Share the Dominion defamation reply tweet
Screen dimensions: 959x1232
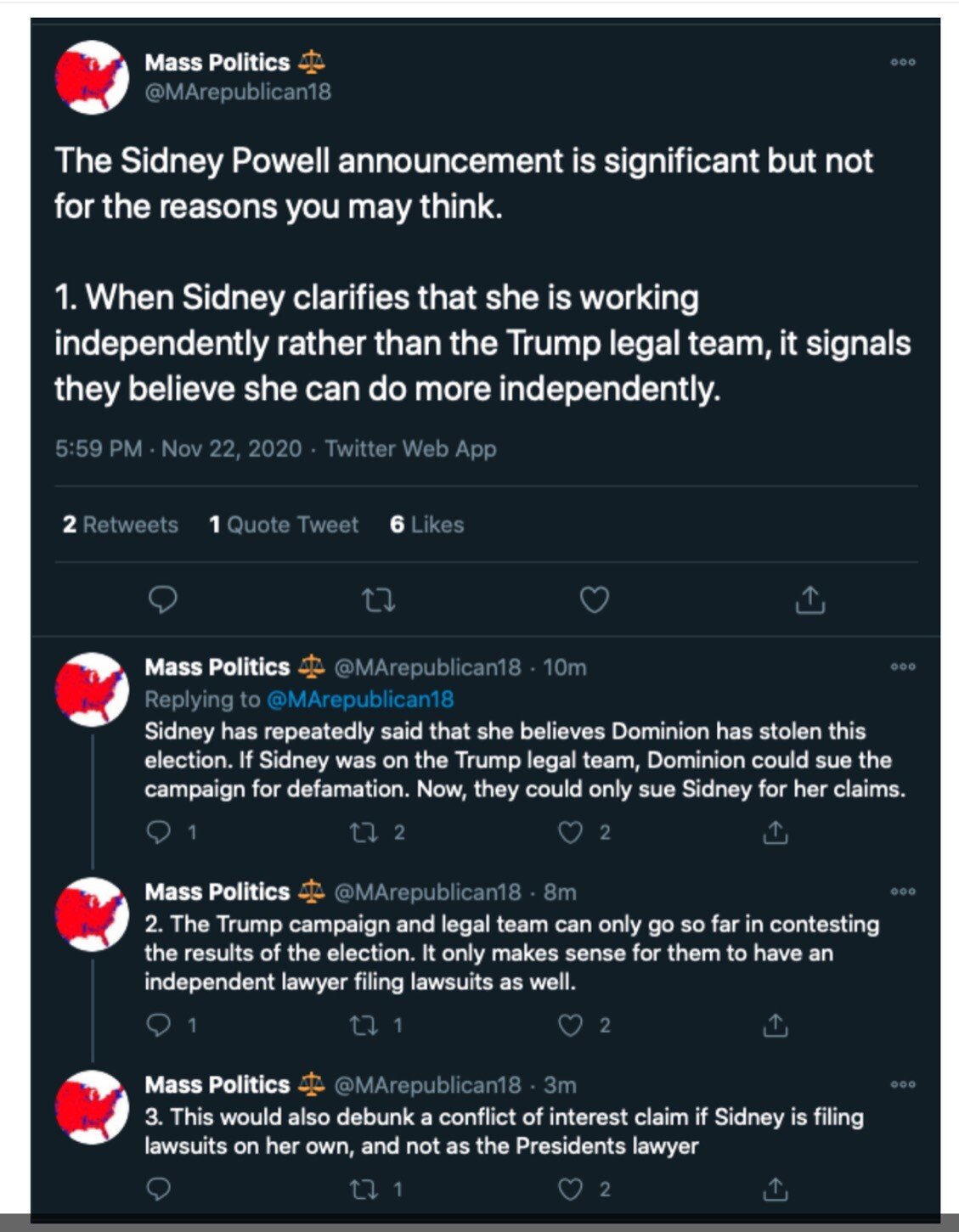click(x=775, y=832)
